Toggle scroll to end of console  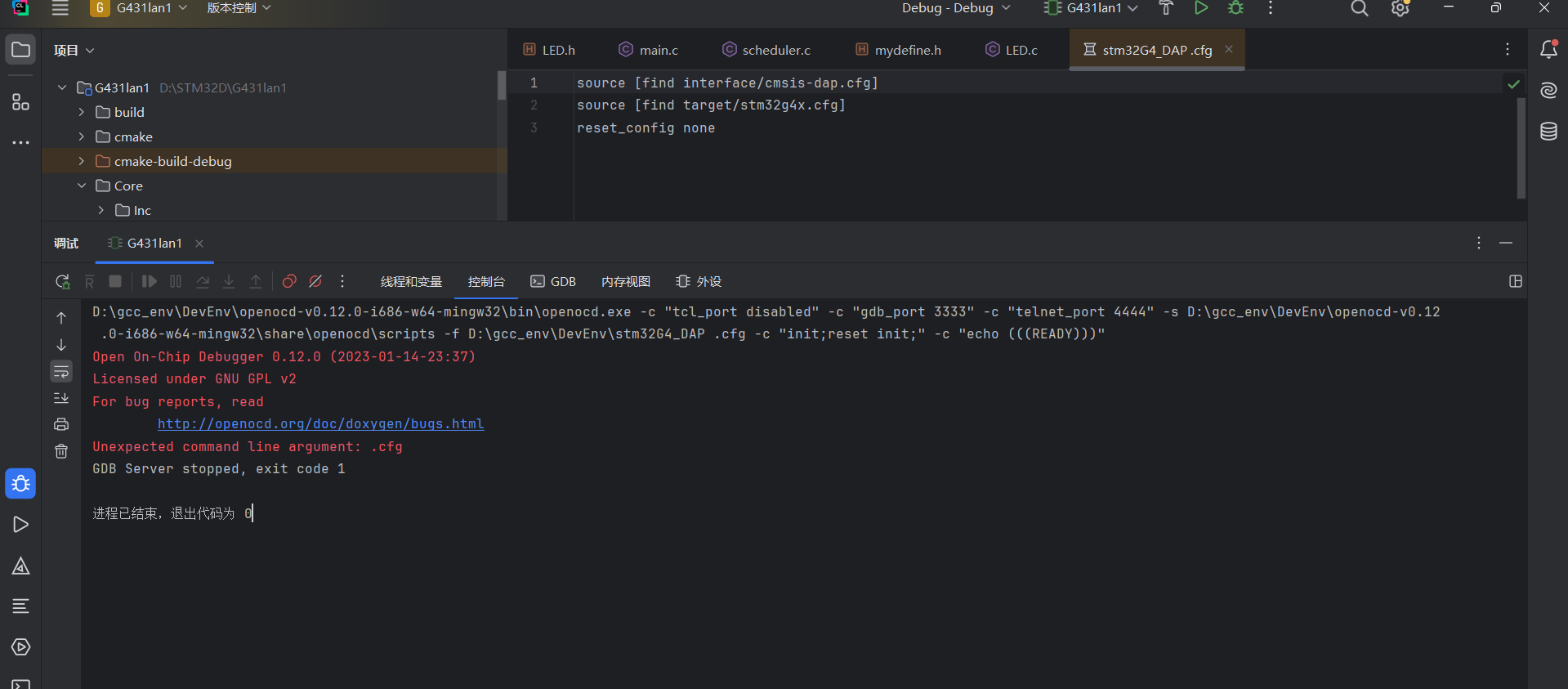click(61, 398)
